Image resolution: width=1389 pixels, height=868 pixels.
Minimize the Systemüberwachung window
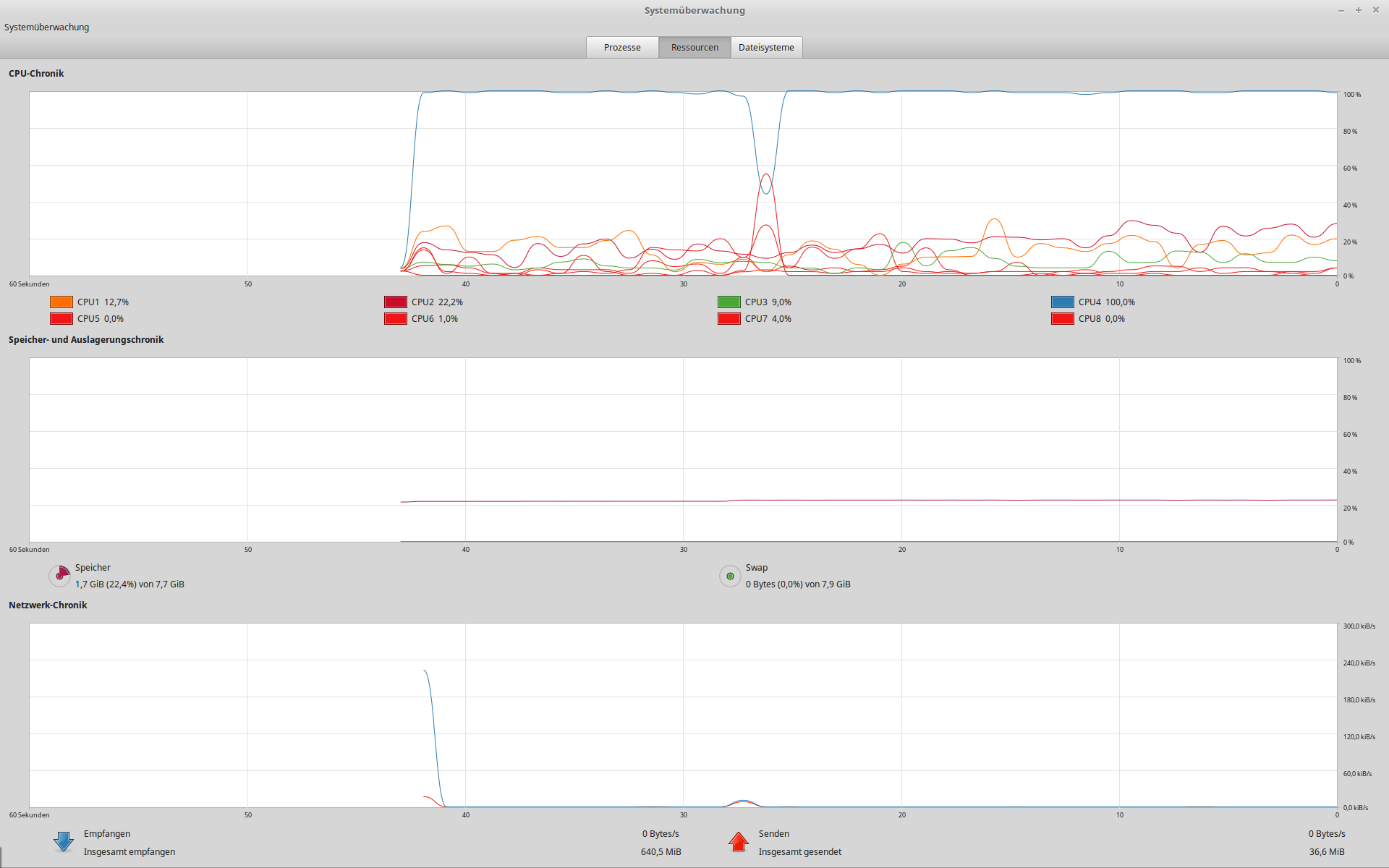pyautogui.click(x=1341, y=10)
